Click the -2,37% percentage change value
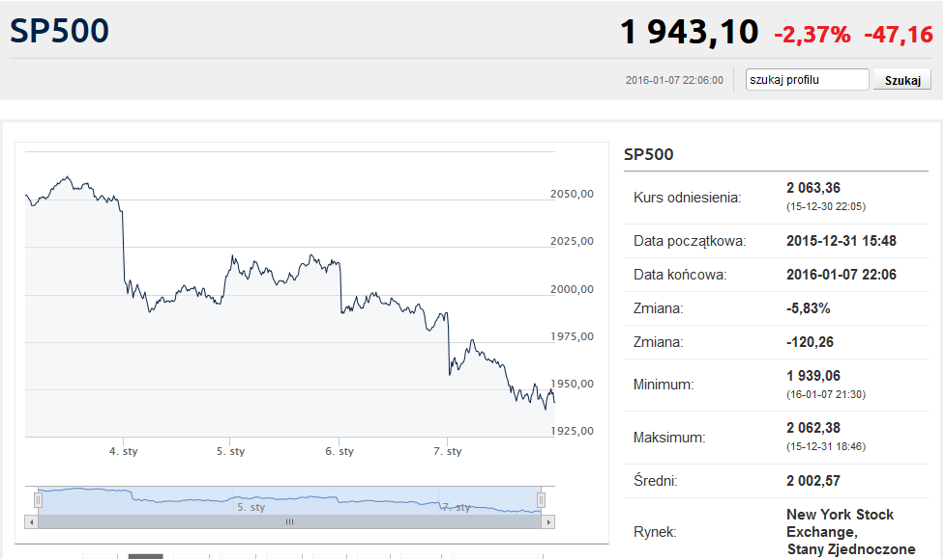Image resolution: width=945 pixels, height=559 pixels. click(812, 35)
